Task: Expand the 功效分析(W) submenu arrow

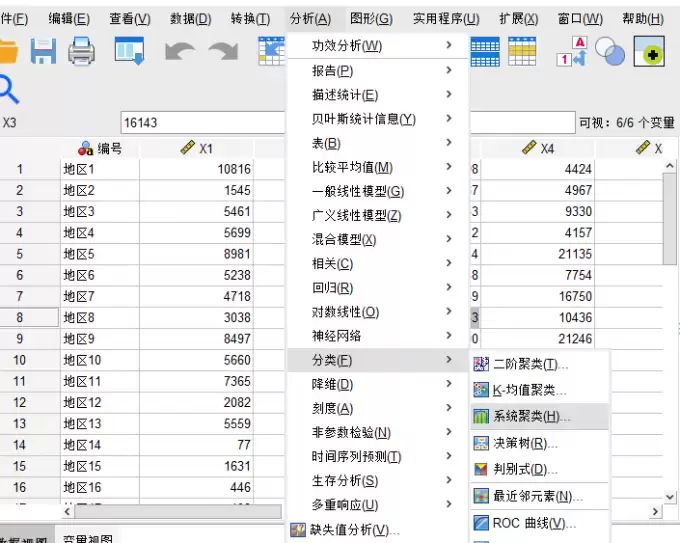Action: (449, 45)
